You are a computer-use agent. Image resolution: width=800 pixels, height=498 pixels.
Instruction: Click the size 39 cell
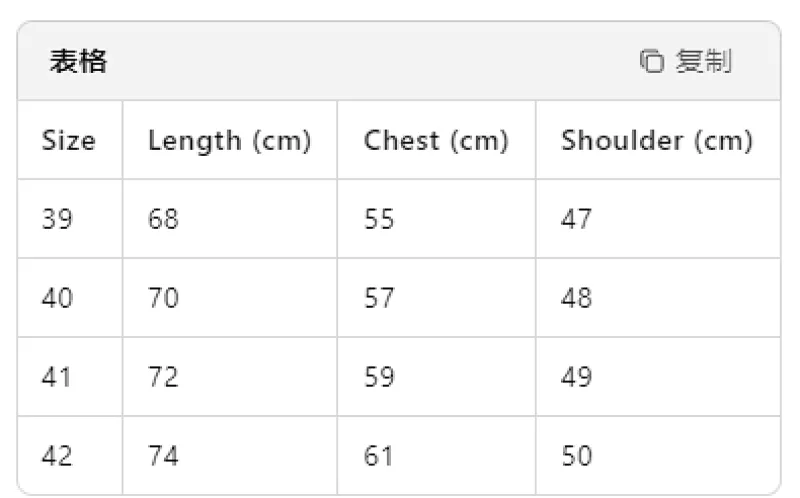[70, 219]
